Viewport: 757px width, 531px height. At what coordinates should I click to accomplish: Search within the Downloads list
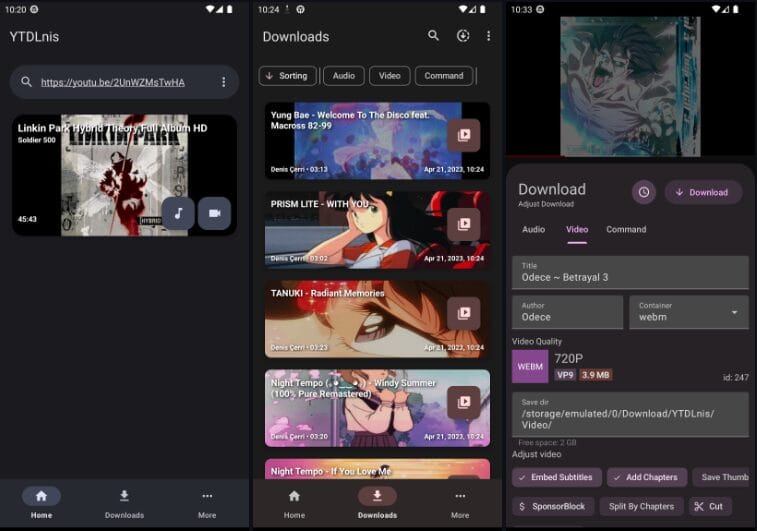[434, 35]
